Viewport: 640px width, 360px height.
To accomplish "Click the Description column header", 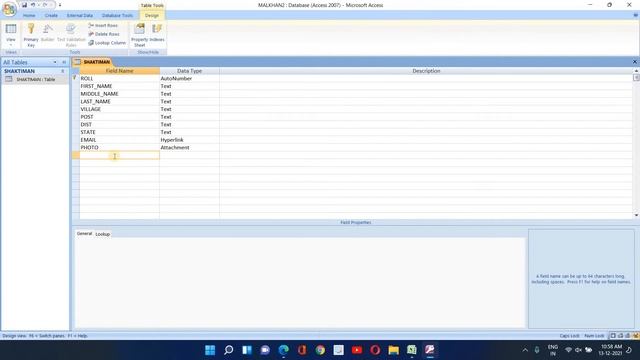I will point(426,71).
